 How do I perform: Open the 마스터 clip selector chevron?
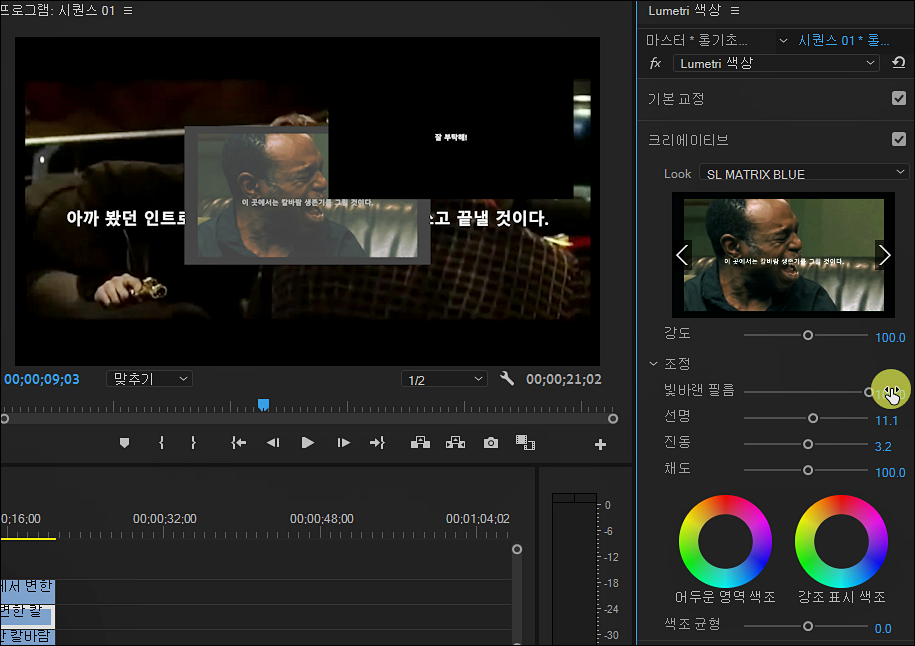point(783,40)
